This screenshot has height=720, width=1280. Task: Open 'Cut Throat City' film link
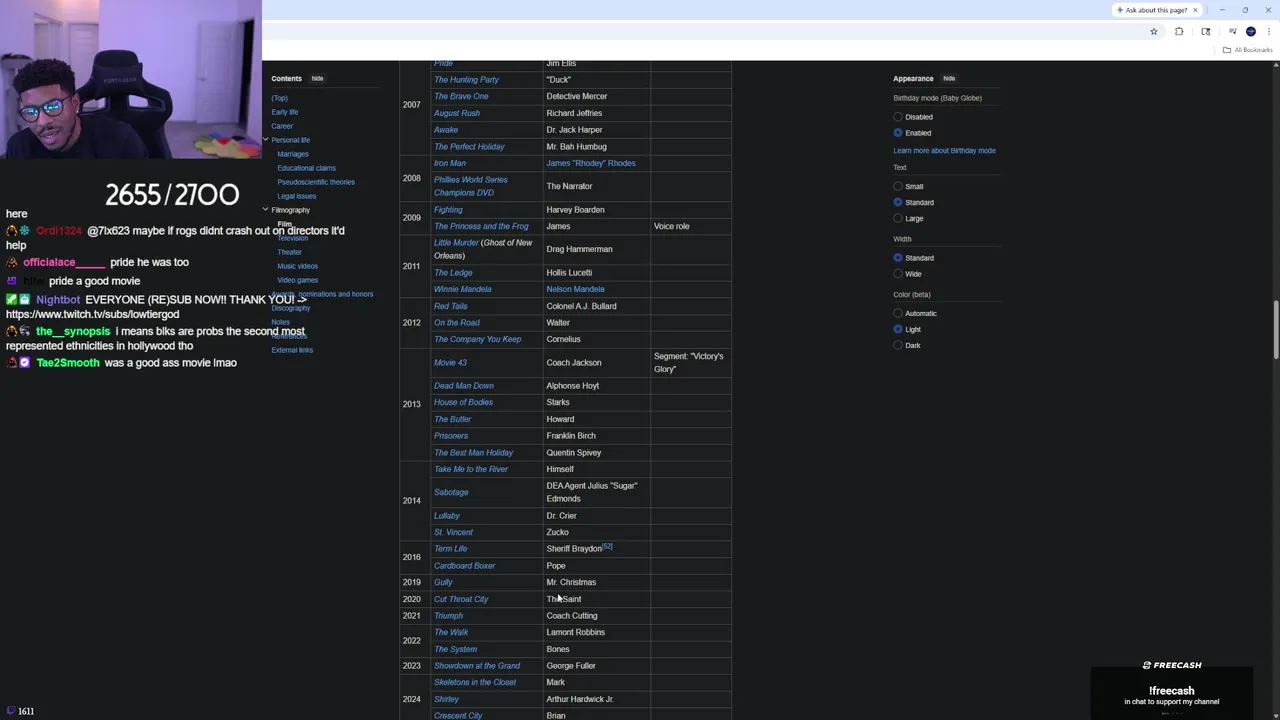pyautogui.click(x=461, y=599)
